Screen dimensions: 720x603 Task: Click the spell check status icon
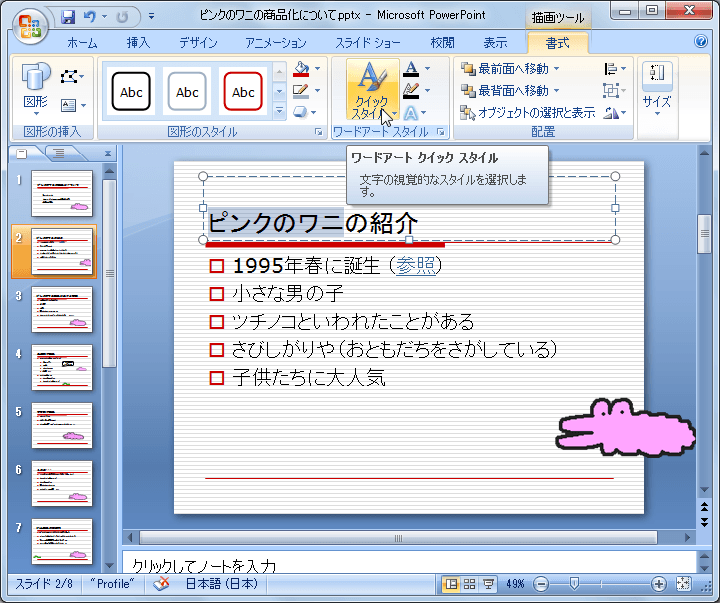pyautogui.click(x=161, y=584)
